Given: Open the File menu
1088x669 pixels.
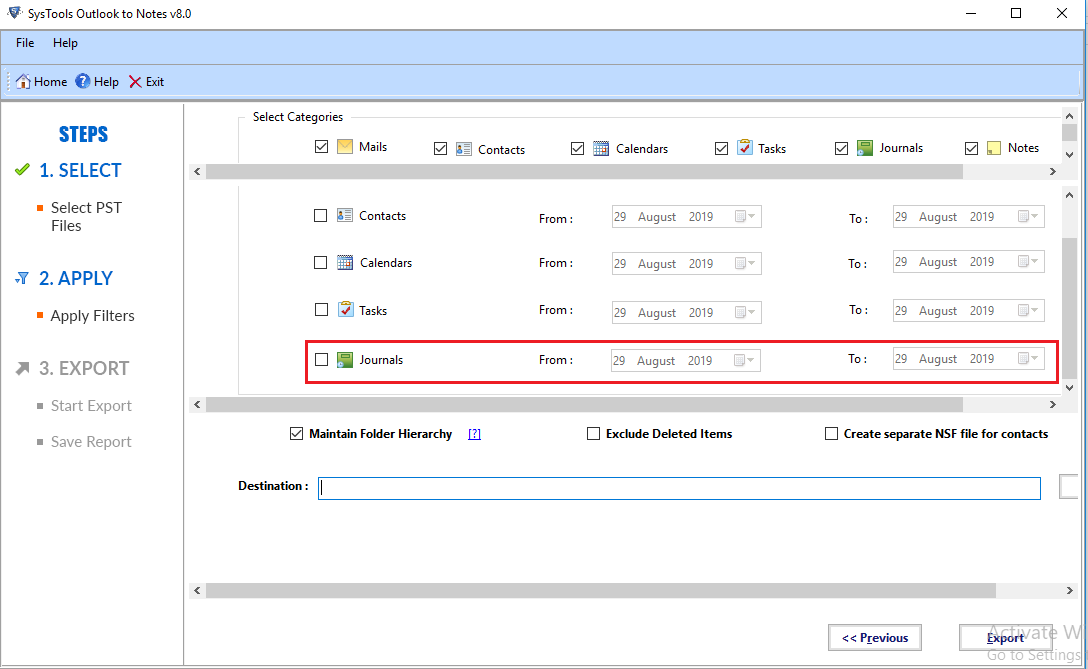Looking at the screenshot, I should 25,43.
